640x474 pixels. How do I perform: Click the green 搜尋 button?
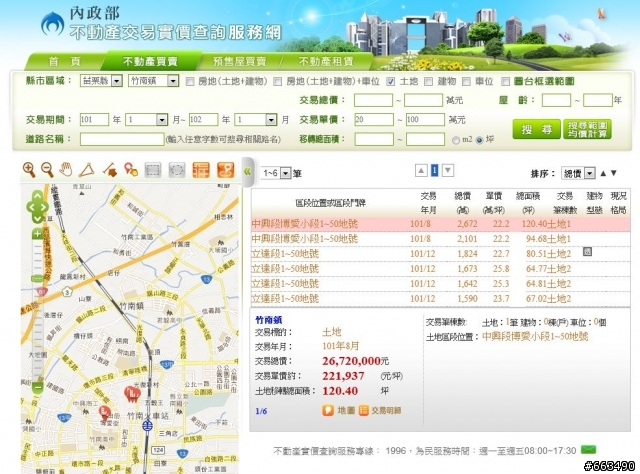[x=536, y=129]
